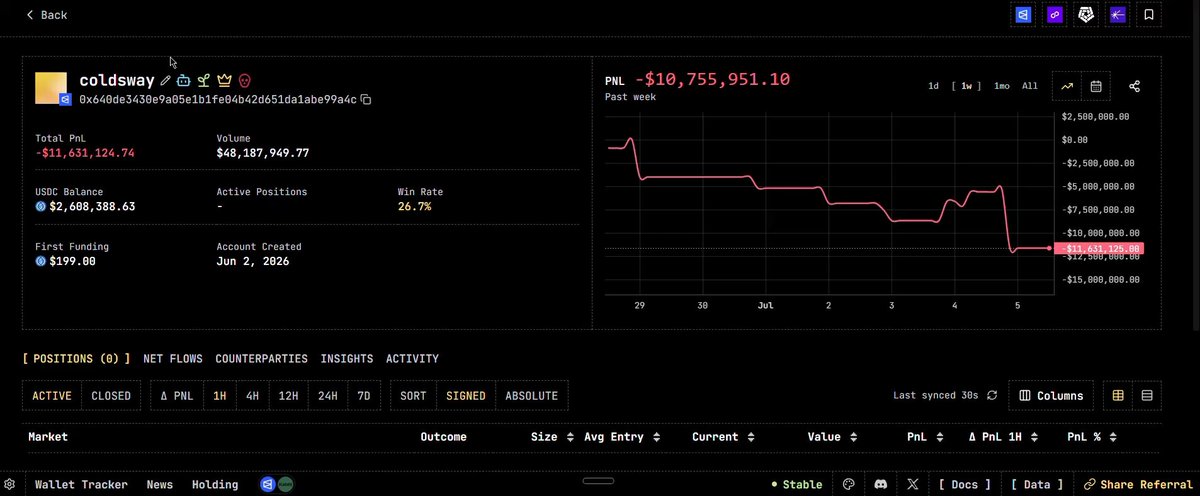This screenshot has width=1200, height=496.
Task: Click the coldsway profile avatar
Action: (x=51, y=88)
